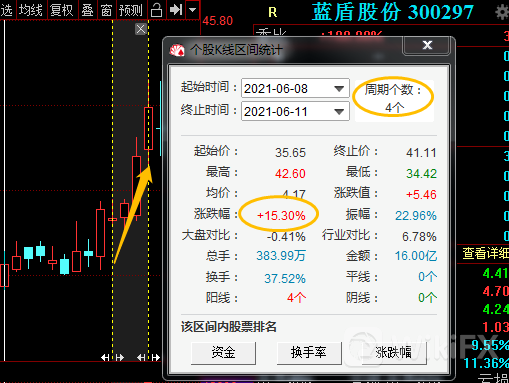Click the settings gear icon
Screen dimensions: 509x383
[502, 12]
